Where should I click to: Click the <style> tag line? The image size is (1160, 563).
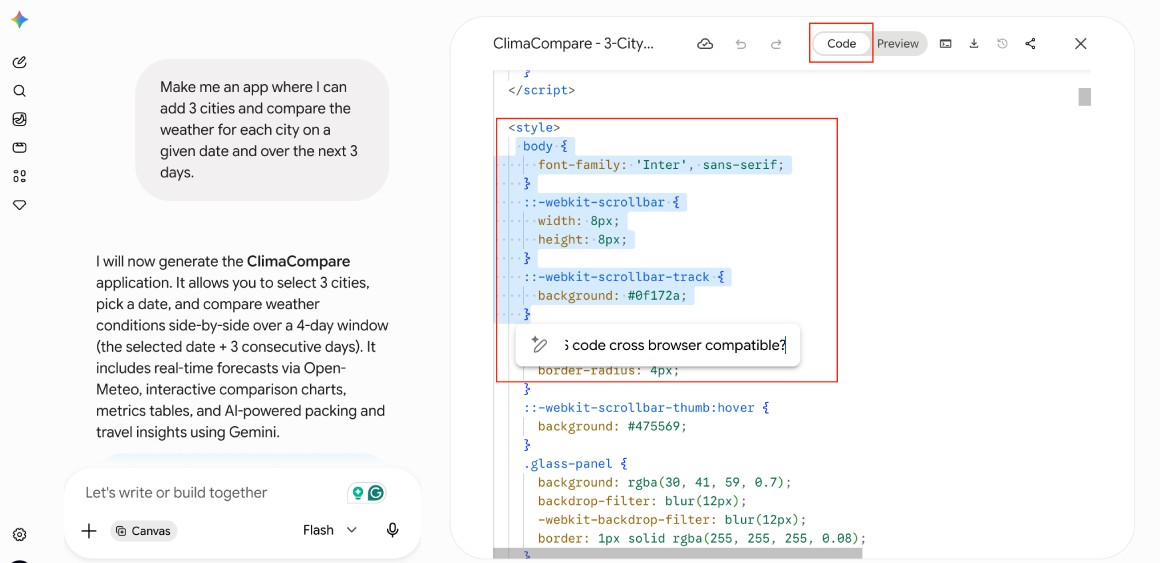pos(534,127)
